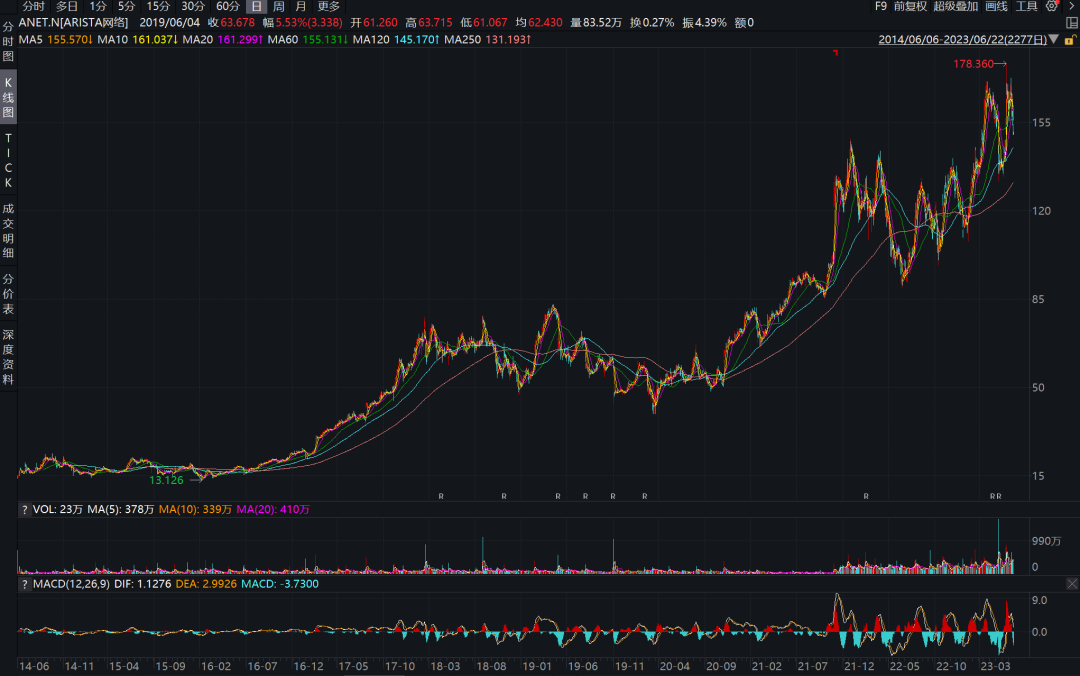The height and width of the screenshot is (676, 1080).
Task: Open the TICK sidebar tab
Action: (x=8, y=161)
